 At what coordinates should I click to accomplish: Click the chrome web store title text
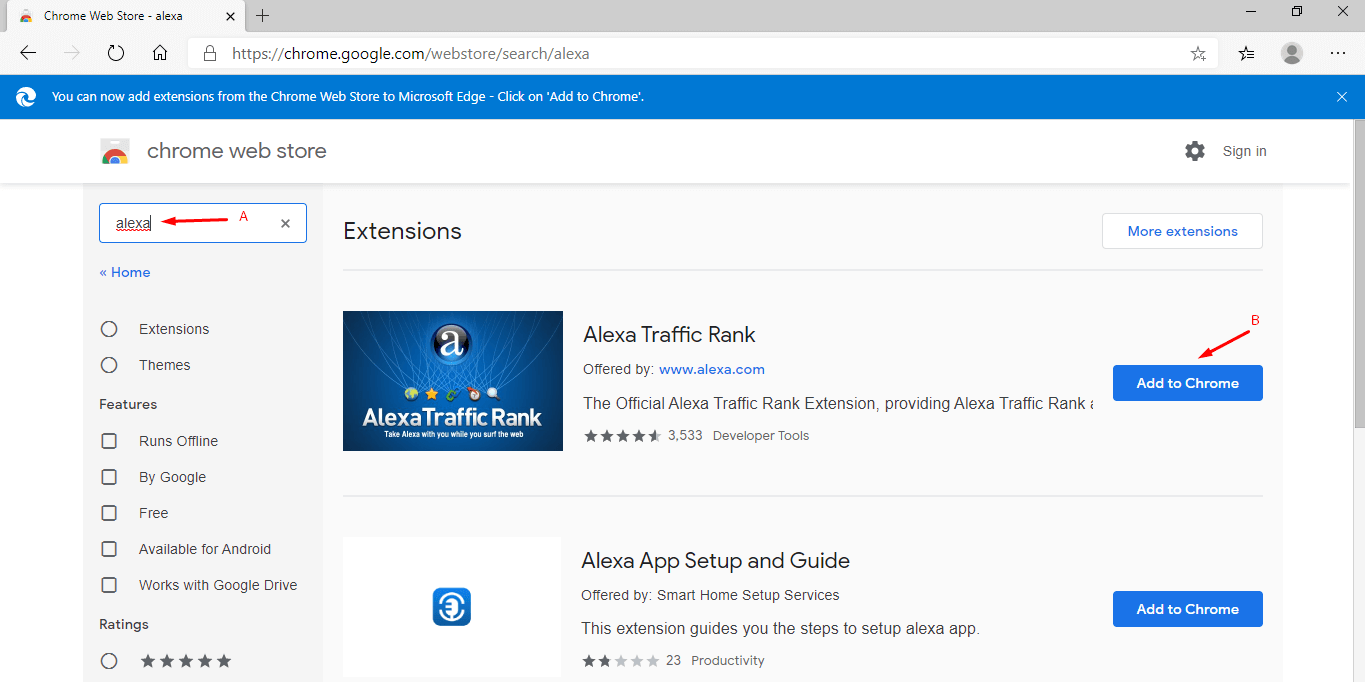coord(237,151)
